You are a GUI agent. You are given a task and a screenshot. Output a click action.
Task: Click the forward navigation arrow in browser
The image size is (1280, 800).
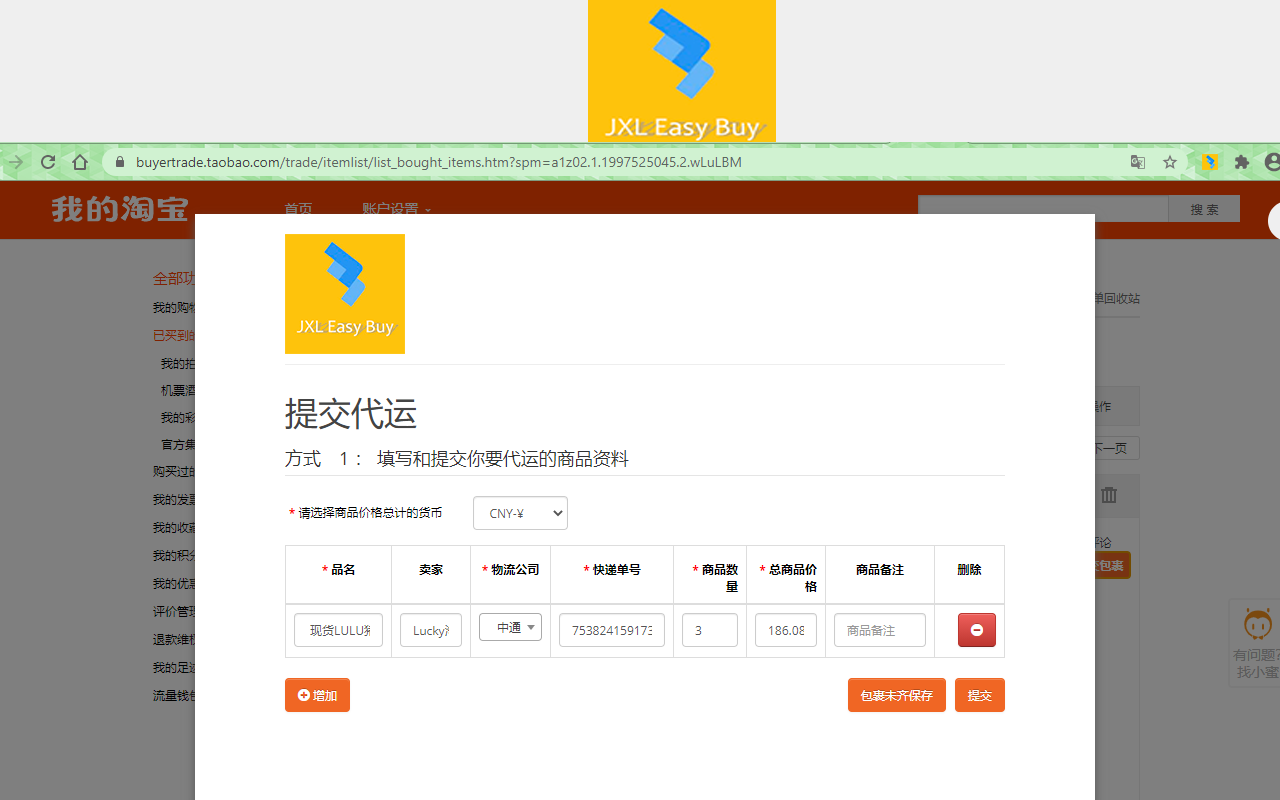click(16, 162)
